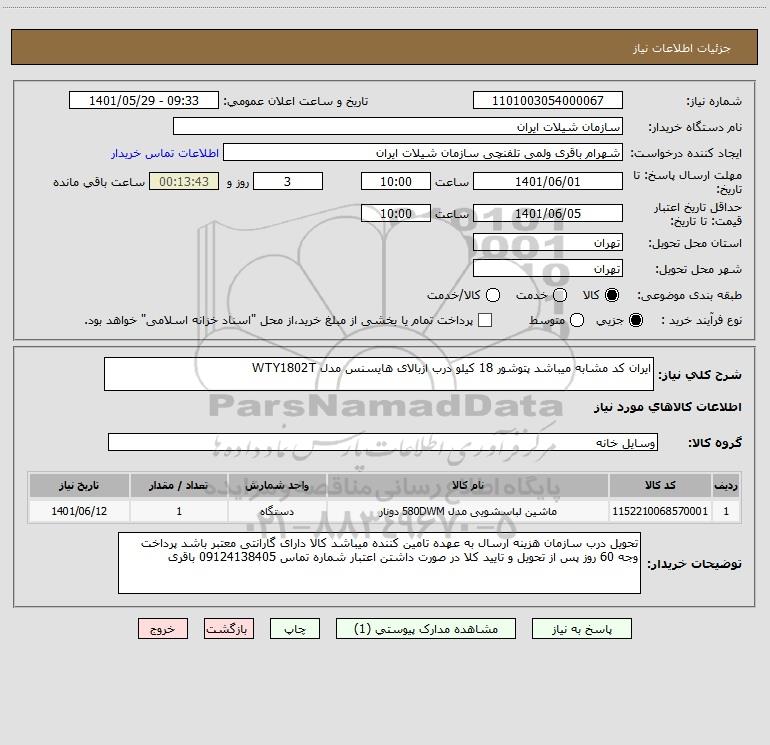
Task: Click the طبقه بندی موضوعی label
Action: point(689,295)
